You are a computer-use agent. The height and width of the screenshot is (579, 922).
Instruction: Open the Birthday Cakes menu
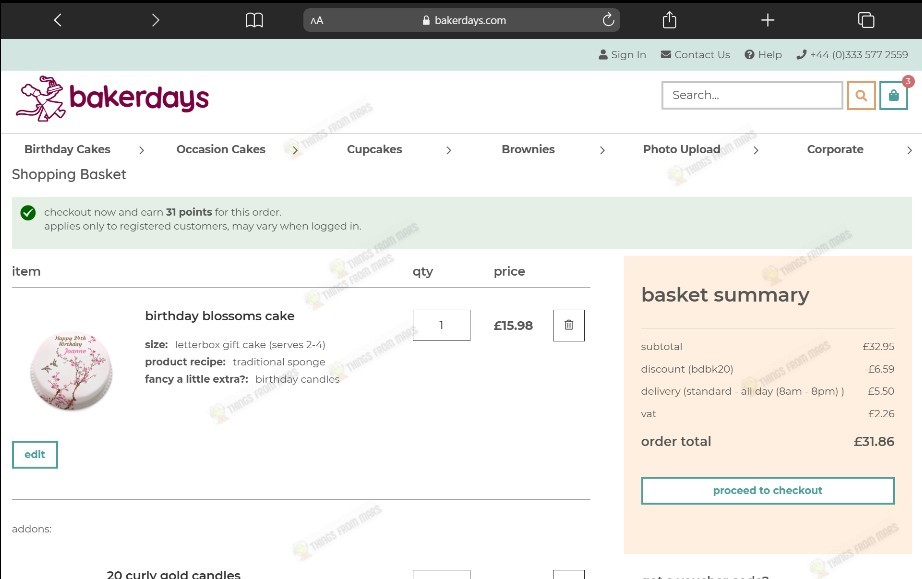(67, 149)
